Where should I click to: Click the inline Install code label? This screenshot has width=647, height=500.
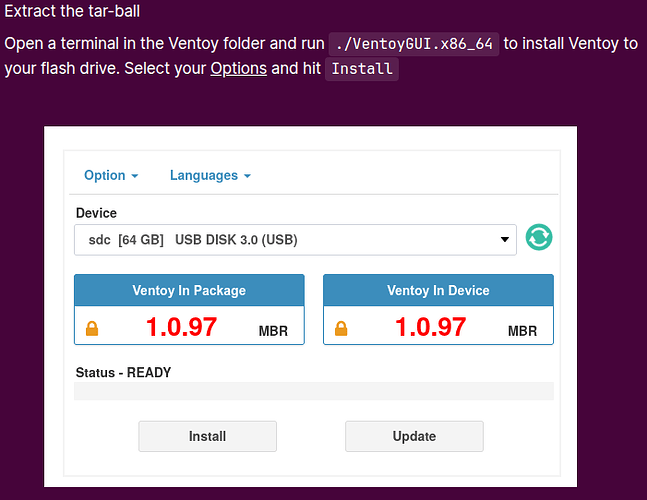tap(362, 69)
